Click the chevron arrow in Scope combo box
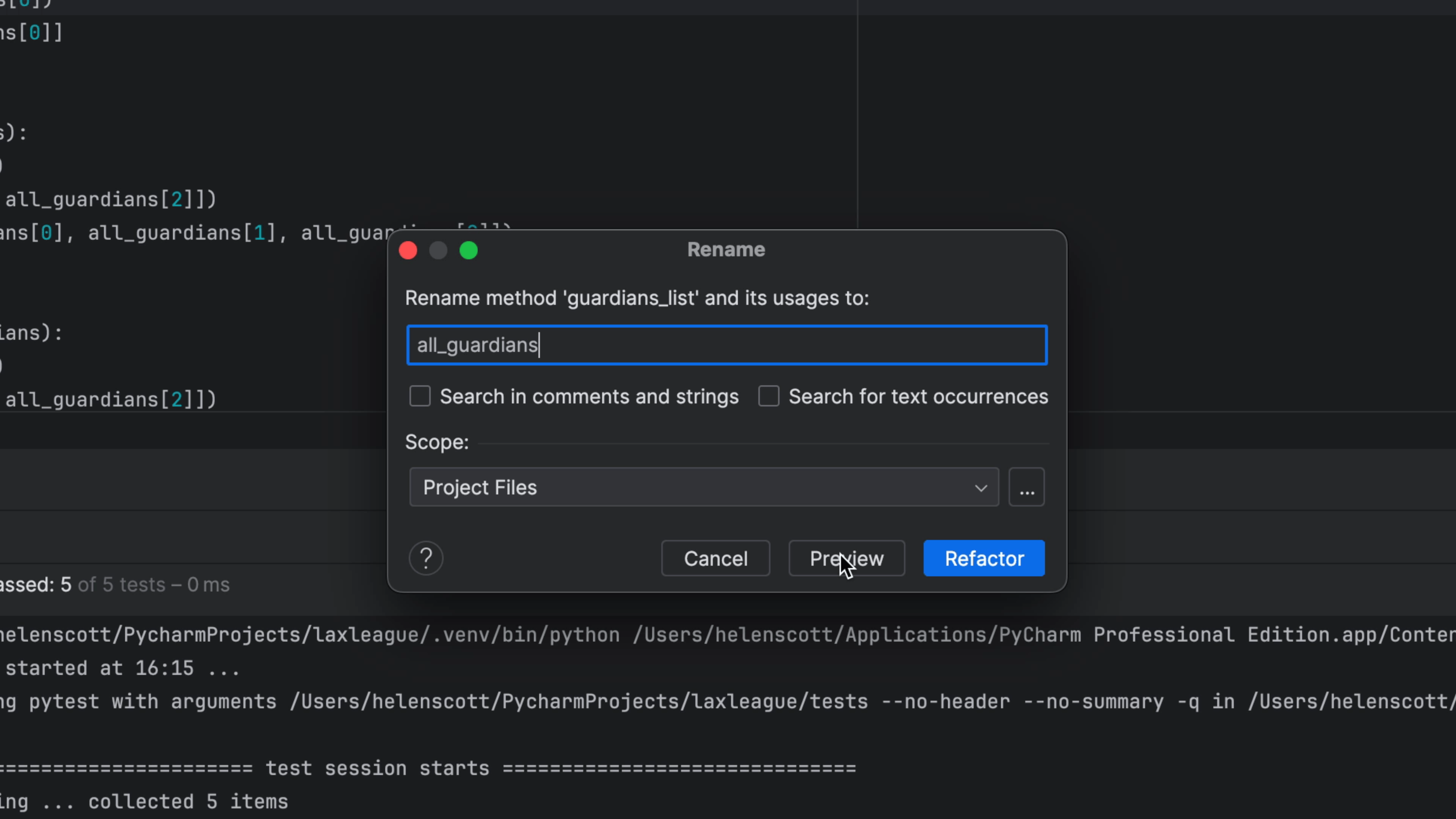Viewport: 1456px width, 819px height. (981, 488)
